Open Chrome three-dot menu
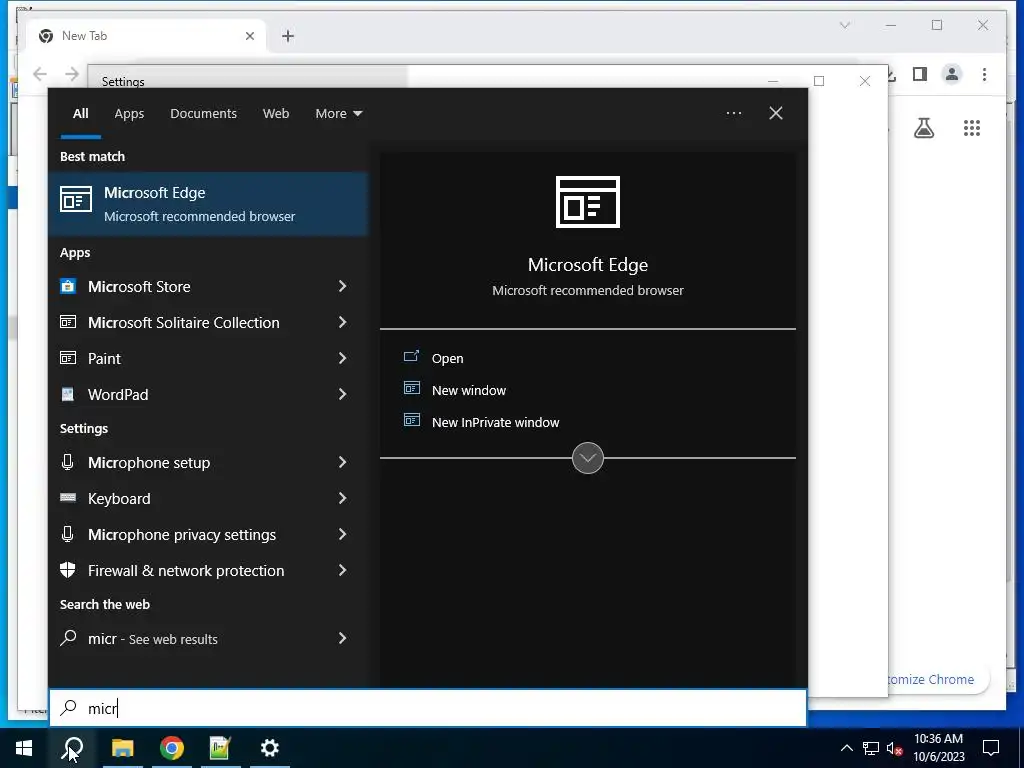Screen dimensions: 1024x768 pyautogui.click(x=984, y=74)
